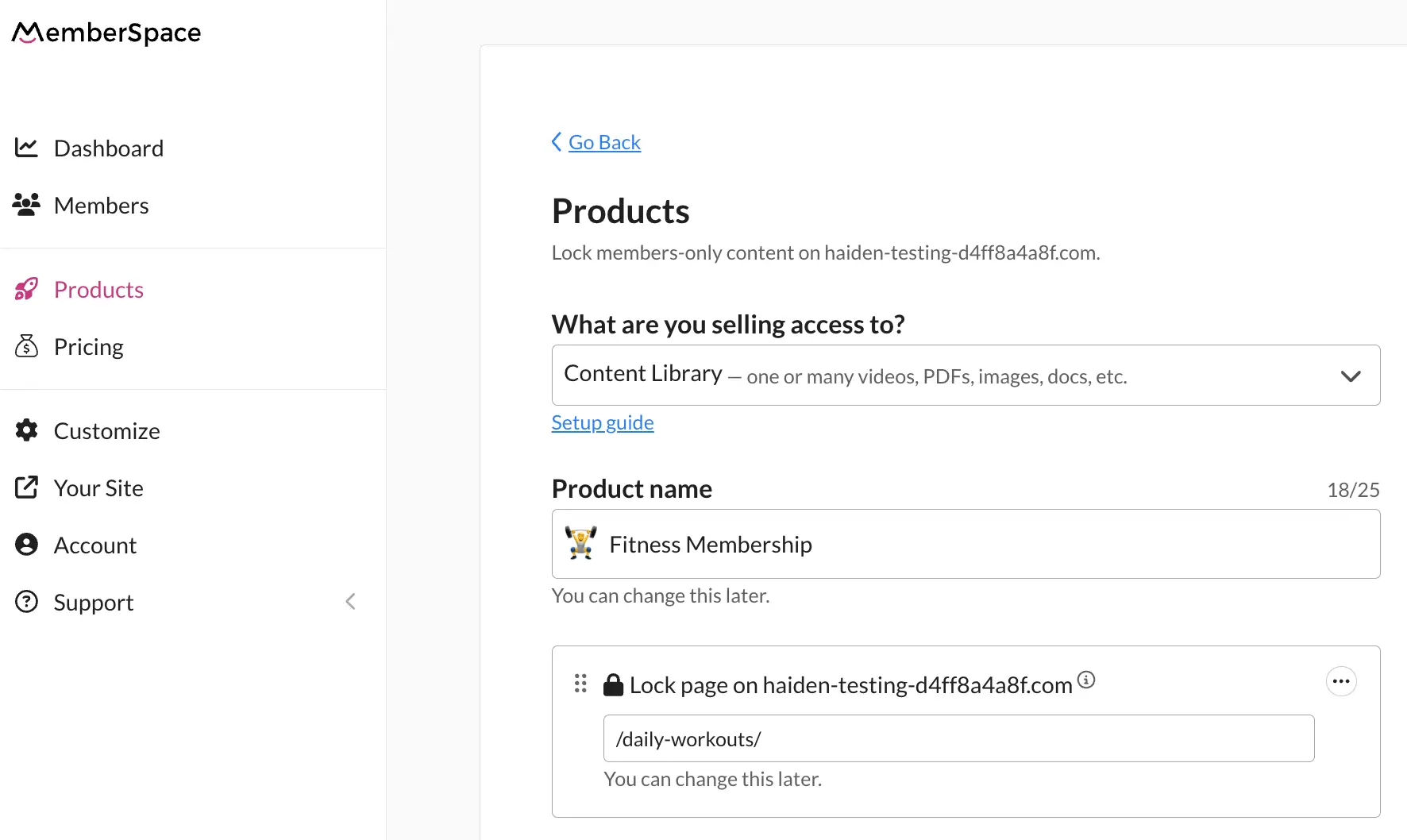
Task: Go to Members section
Action: [102, 206]
